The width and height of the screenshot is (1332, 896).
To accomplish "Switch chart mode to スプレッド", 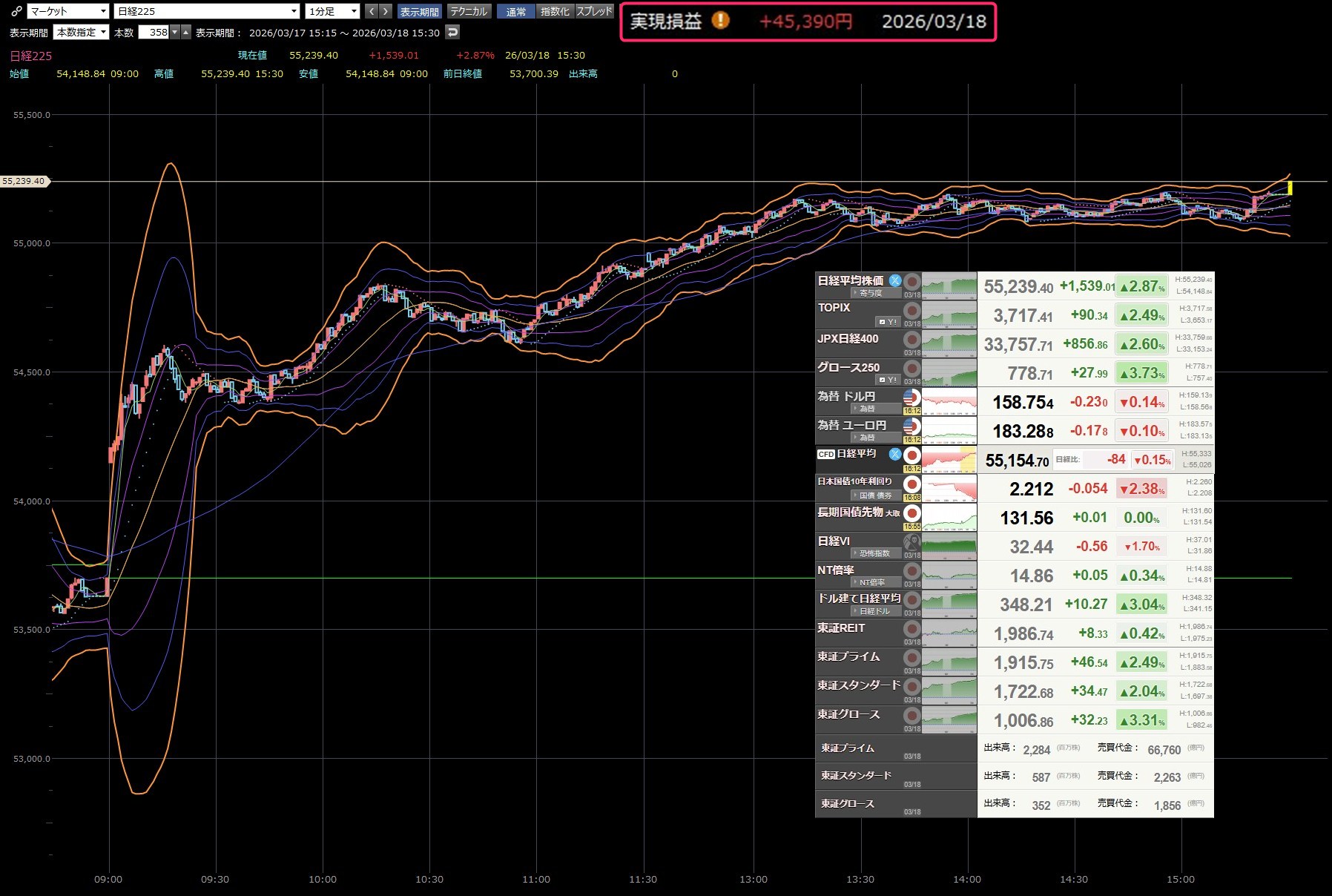I will [x=595, y=11].
